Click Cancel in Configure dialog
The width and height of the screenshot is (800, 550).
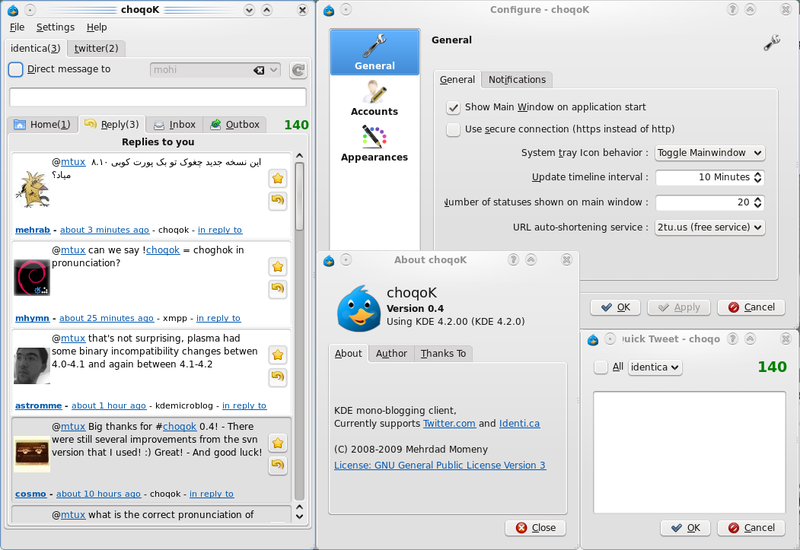(751, 307)
